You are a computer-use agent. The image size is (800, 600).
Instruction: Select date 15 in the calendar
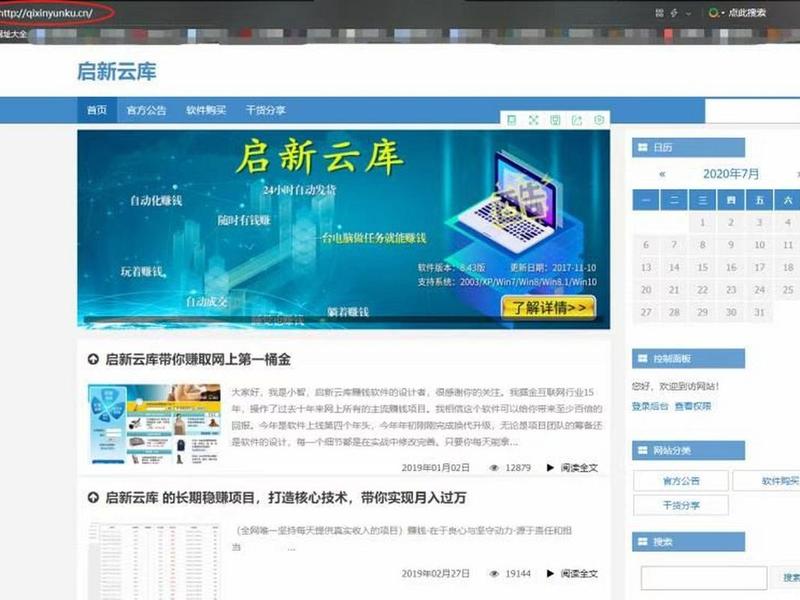(703, 267)
